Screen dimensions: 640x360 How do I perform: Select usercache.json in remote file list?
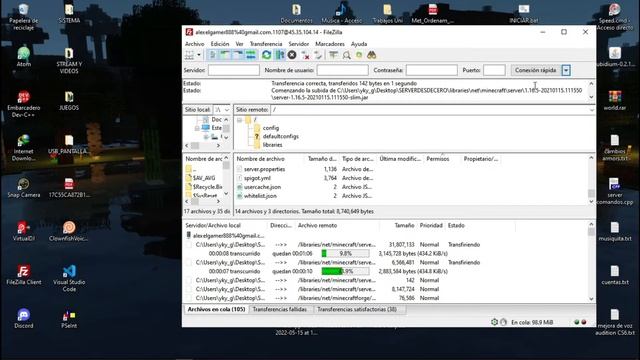pyautogui.click(x=262, y=187)
